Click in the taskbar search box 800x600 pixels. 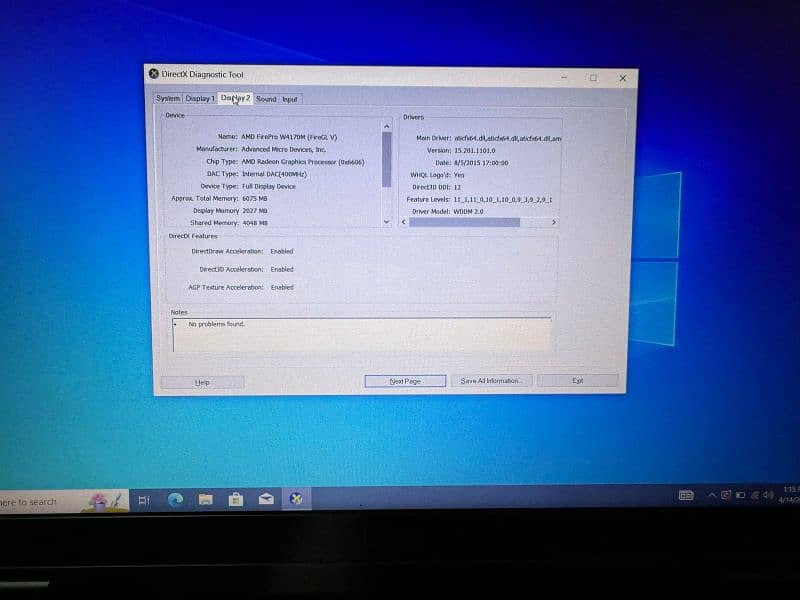(x=40, y=502)
